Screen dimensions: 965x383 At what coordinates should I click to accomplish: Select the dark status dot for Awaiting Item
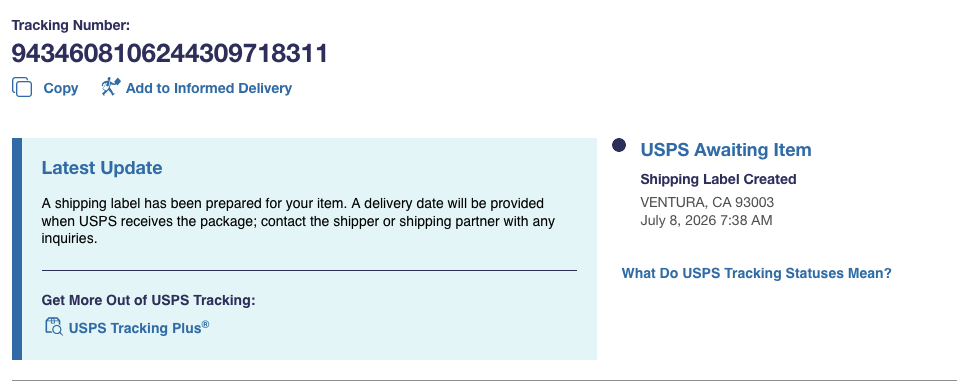tap(619, 145)
